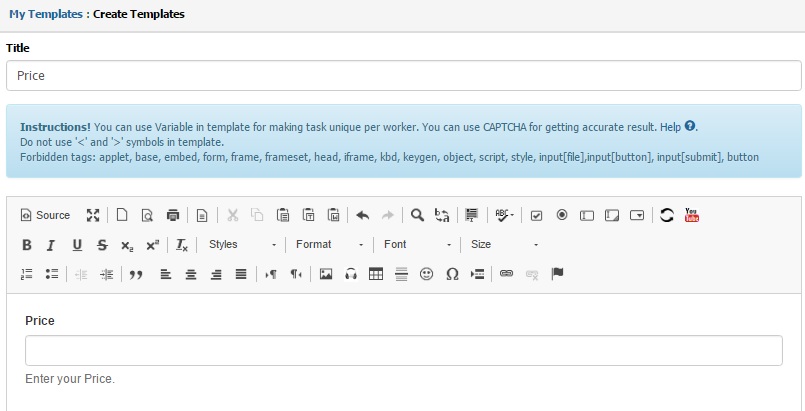Insert audio with the headphones icon

coord(351,275)
